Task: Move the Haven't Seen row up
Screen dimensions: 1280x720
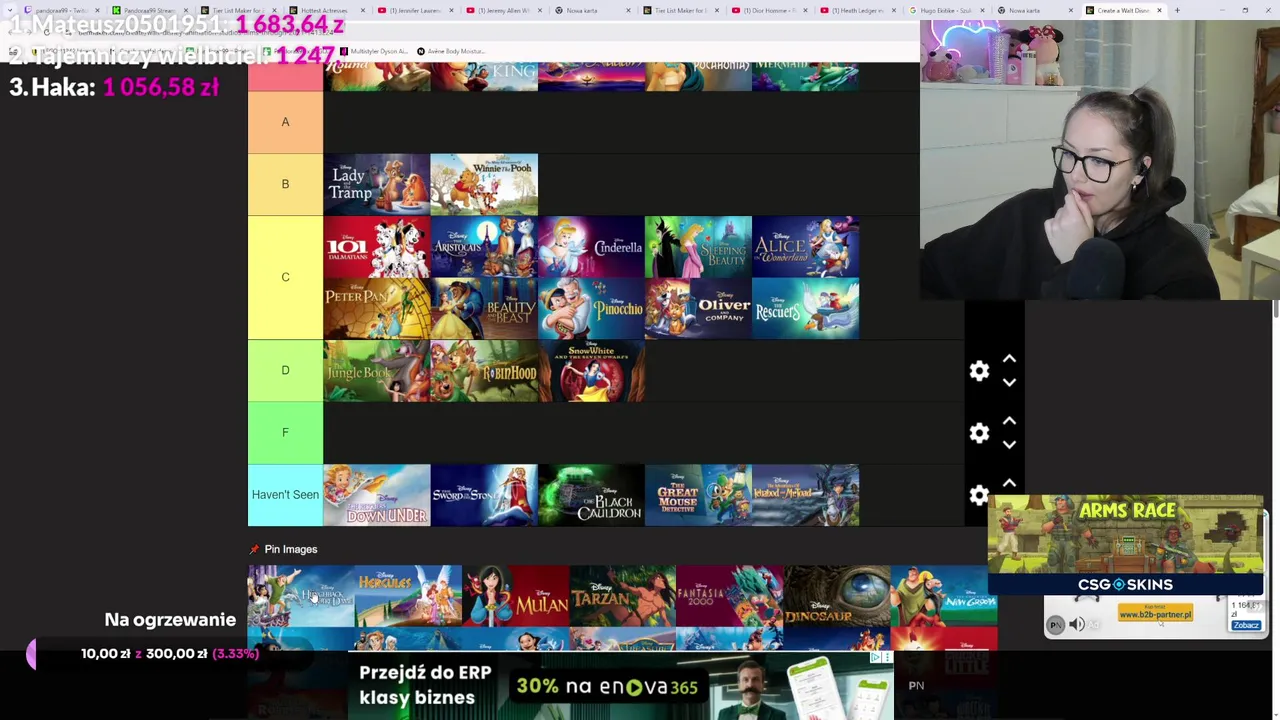Action: pos(1009,483)
